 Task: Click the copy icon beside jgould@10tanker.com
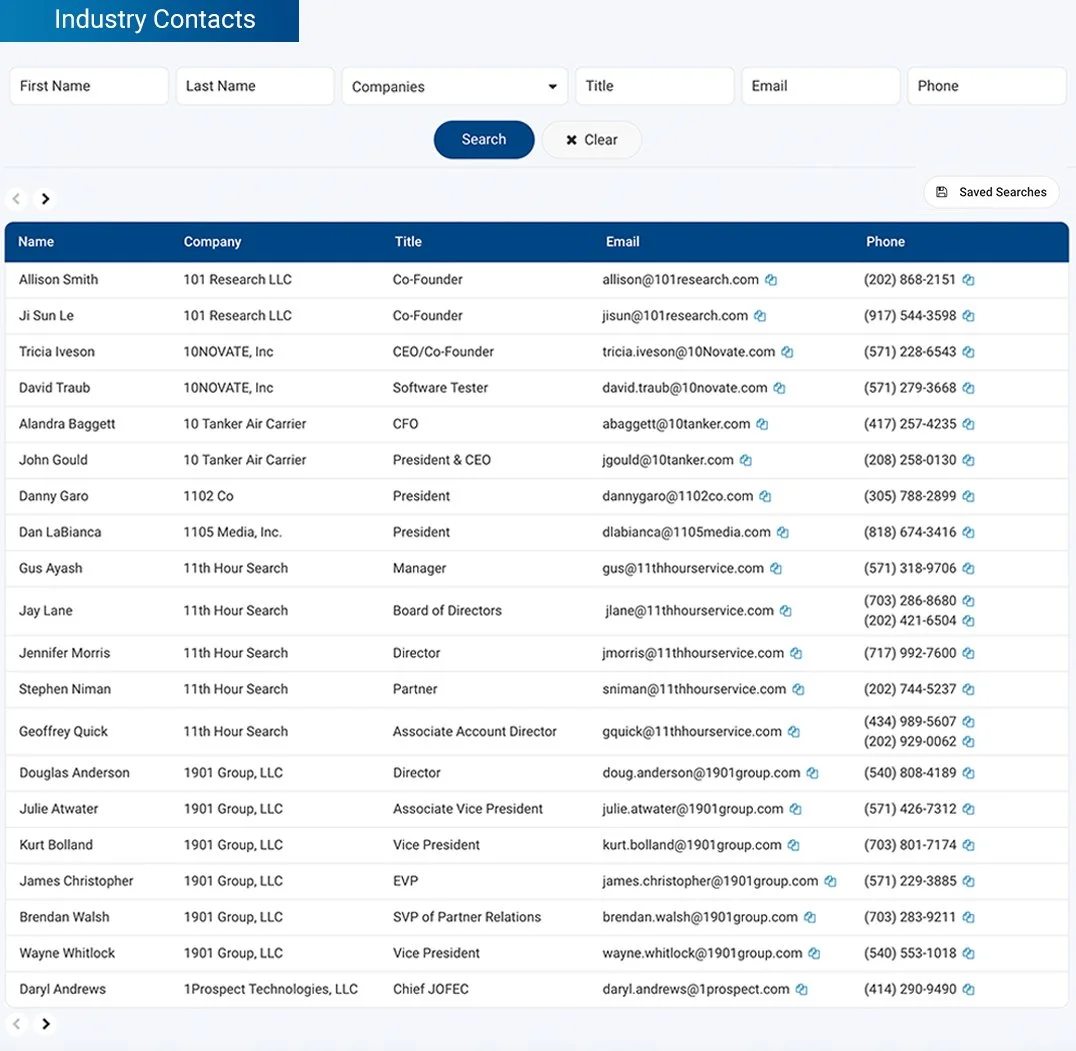pos(745,460)
